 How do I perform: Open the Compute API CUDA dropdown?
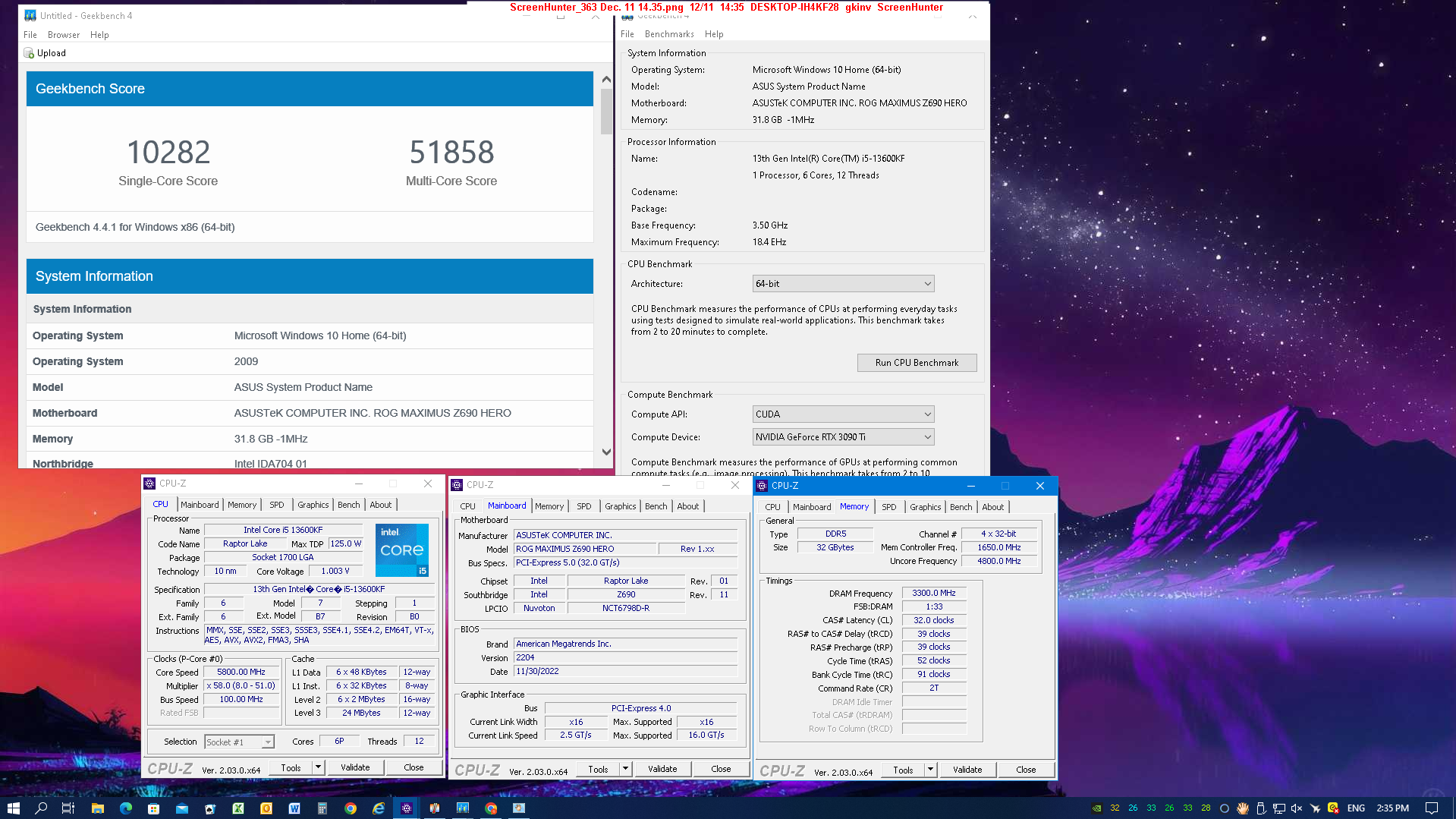[x=843, y=414]
